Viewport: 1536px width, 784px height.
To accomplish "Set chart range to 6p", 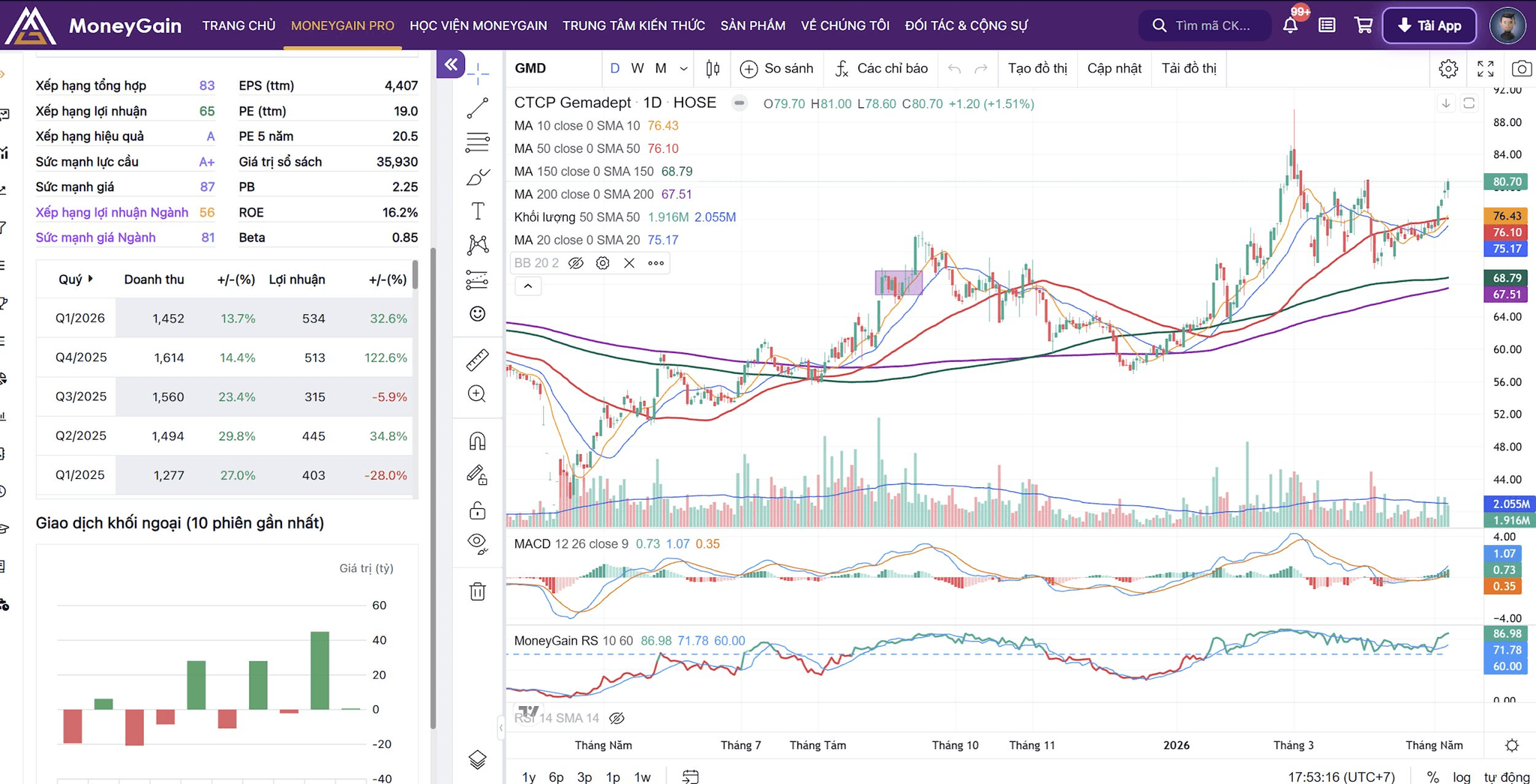I will [556, 777].
